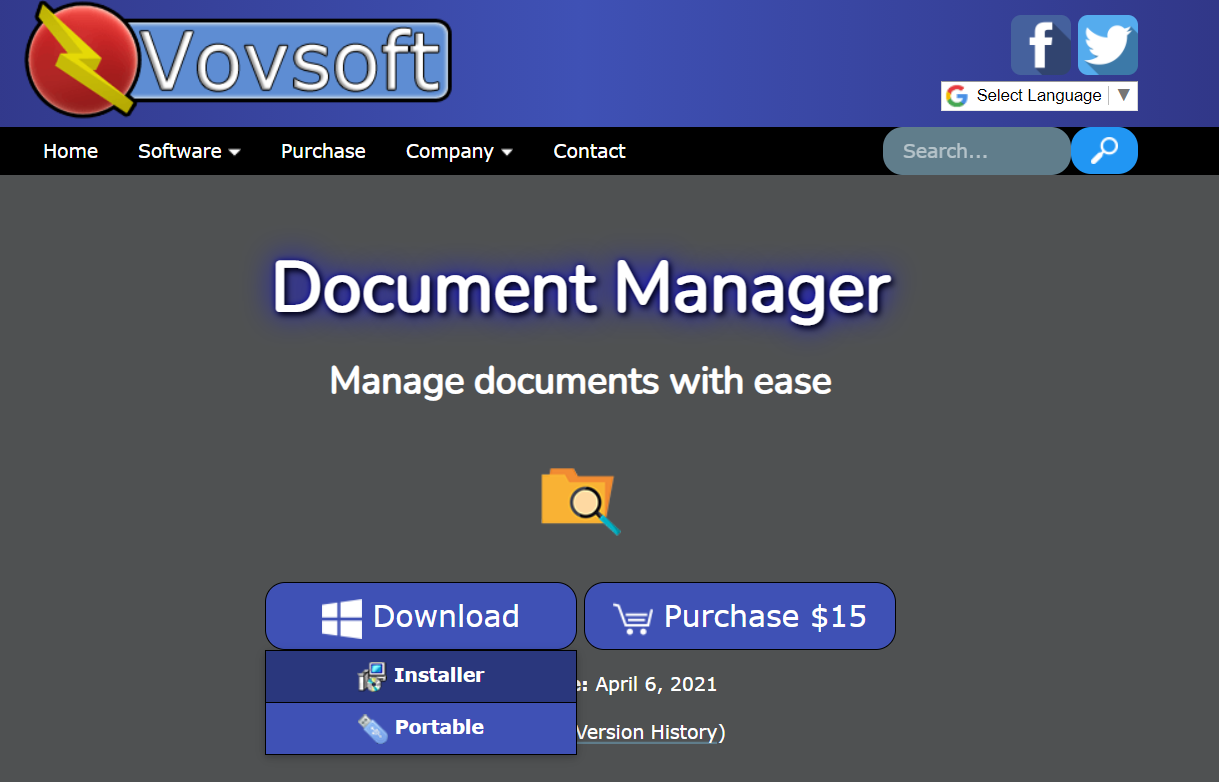Click the Purchase $15 button
The image size is (1219, 782).
point(740,616)
